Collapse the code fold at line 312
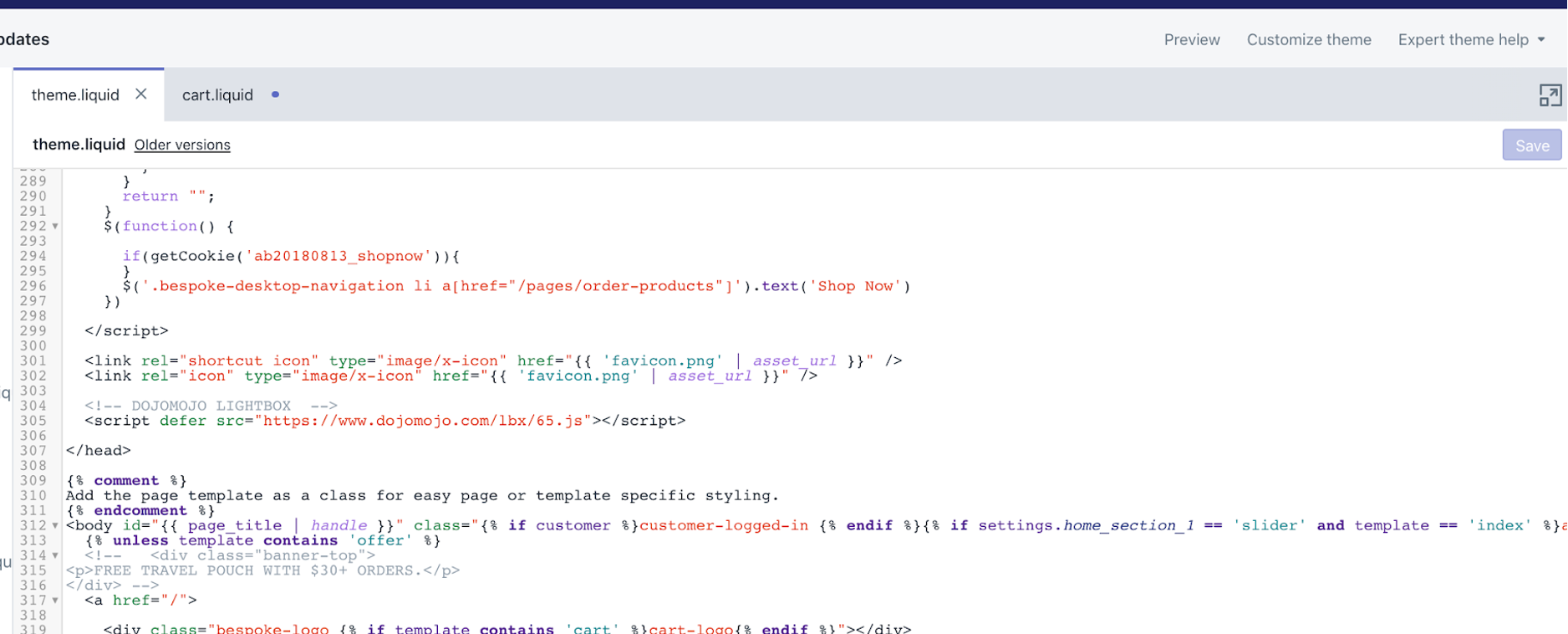The height and width of the screenshot is (634, 1568). 55,526
